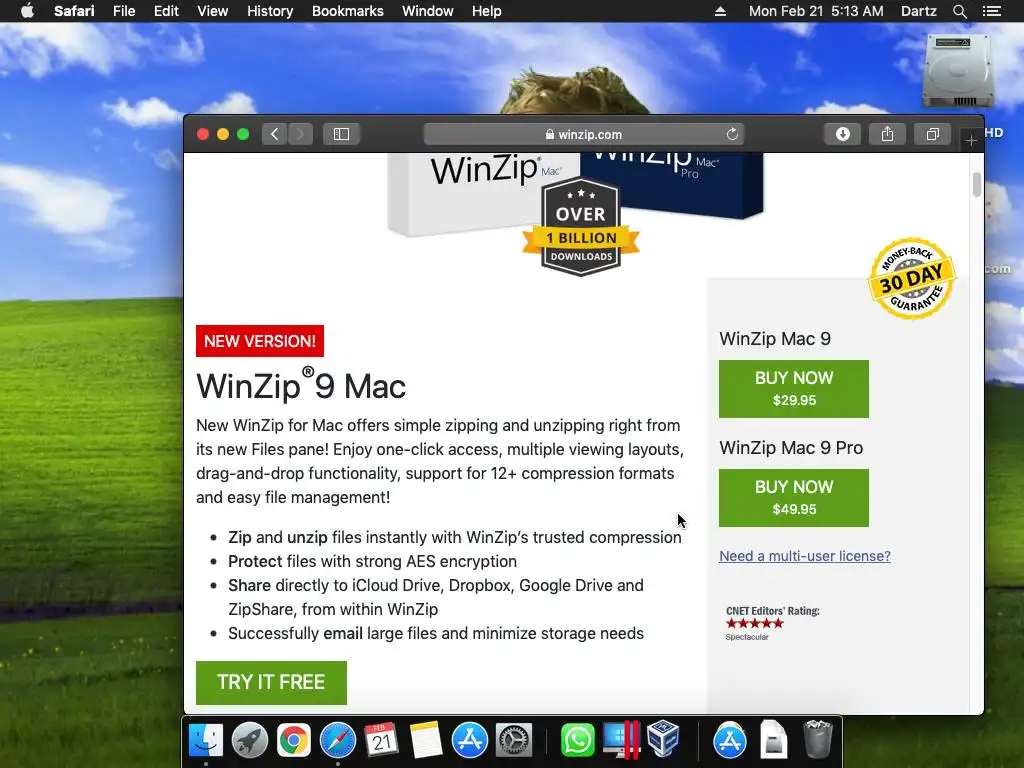
Task: Open the Edit menu
Action: (x=166, y=11)
